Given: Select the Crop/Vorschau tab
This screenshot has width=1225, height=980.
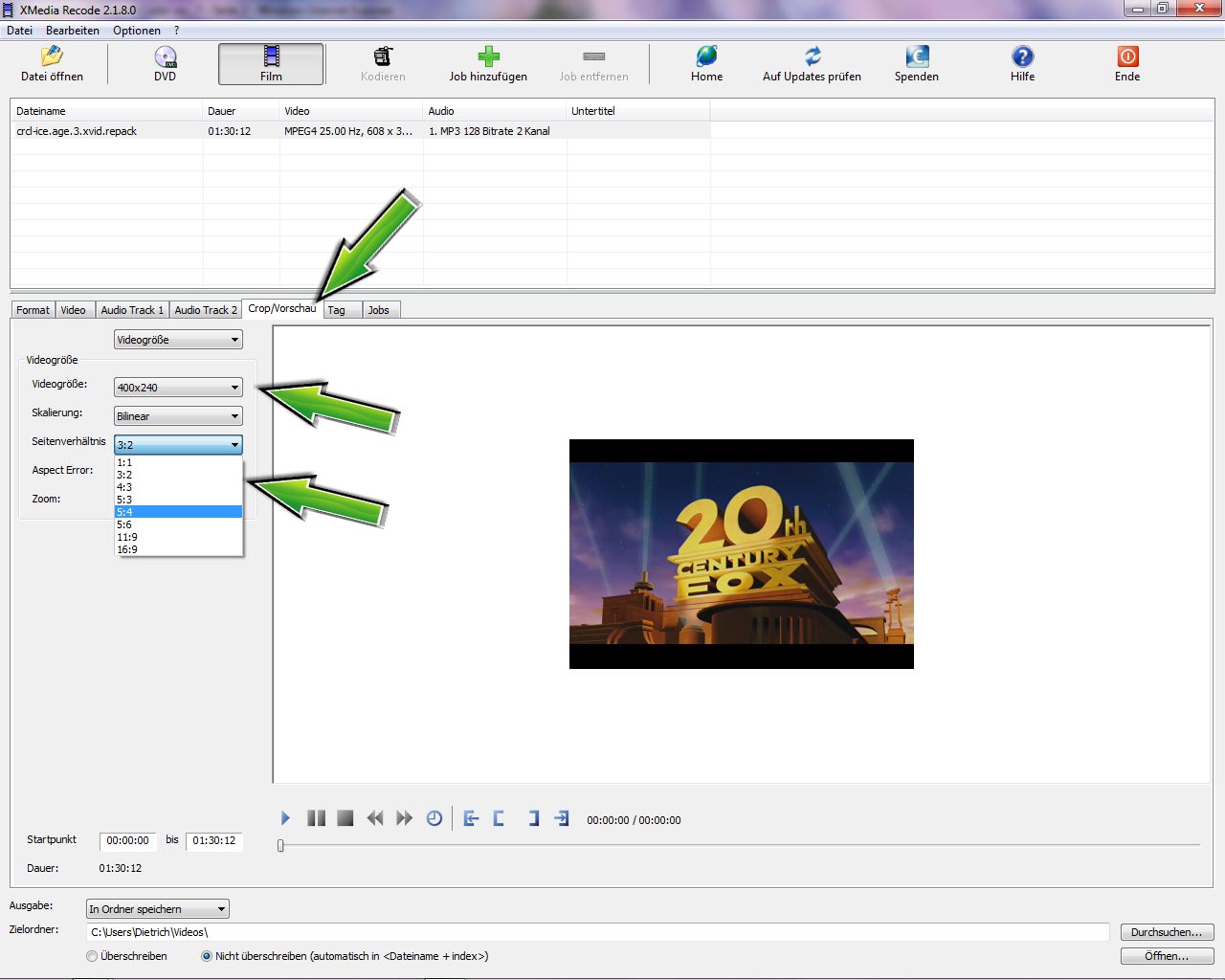Looking at the screenshot, I should click(x=282, y=308).
